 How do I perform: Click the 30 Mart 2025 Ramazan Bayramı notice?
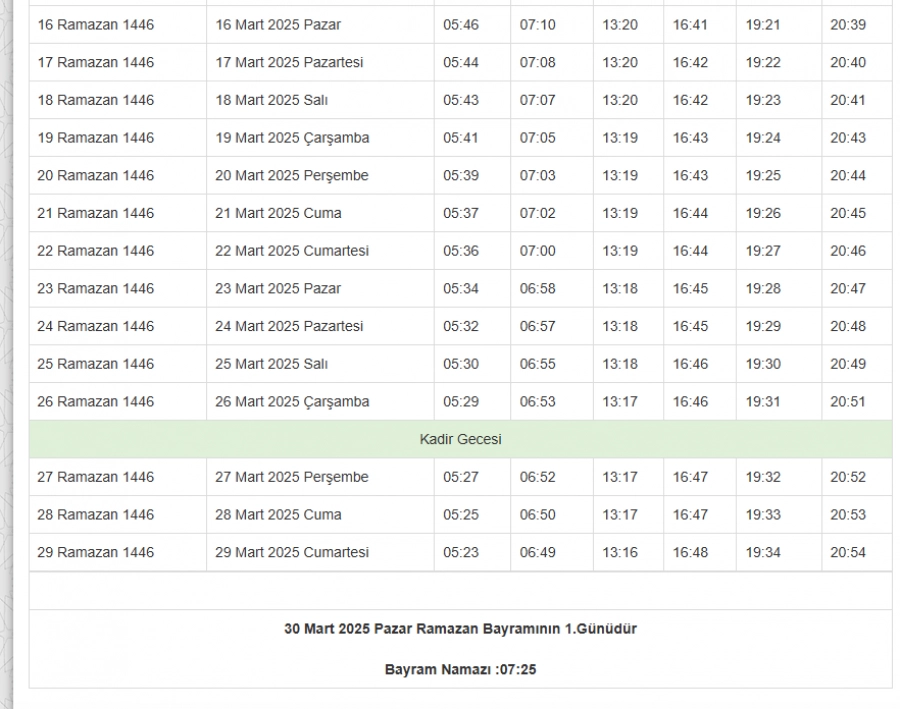click(x=460, y=629)
